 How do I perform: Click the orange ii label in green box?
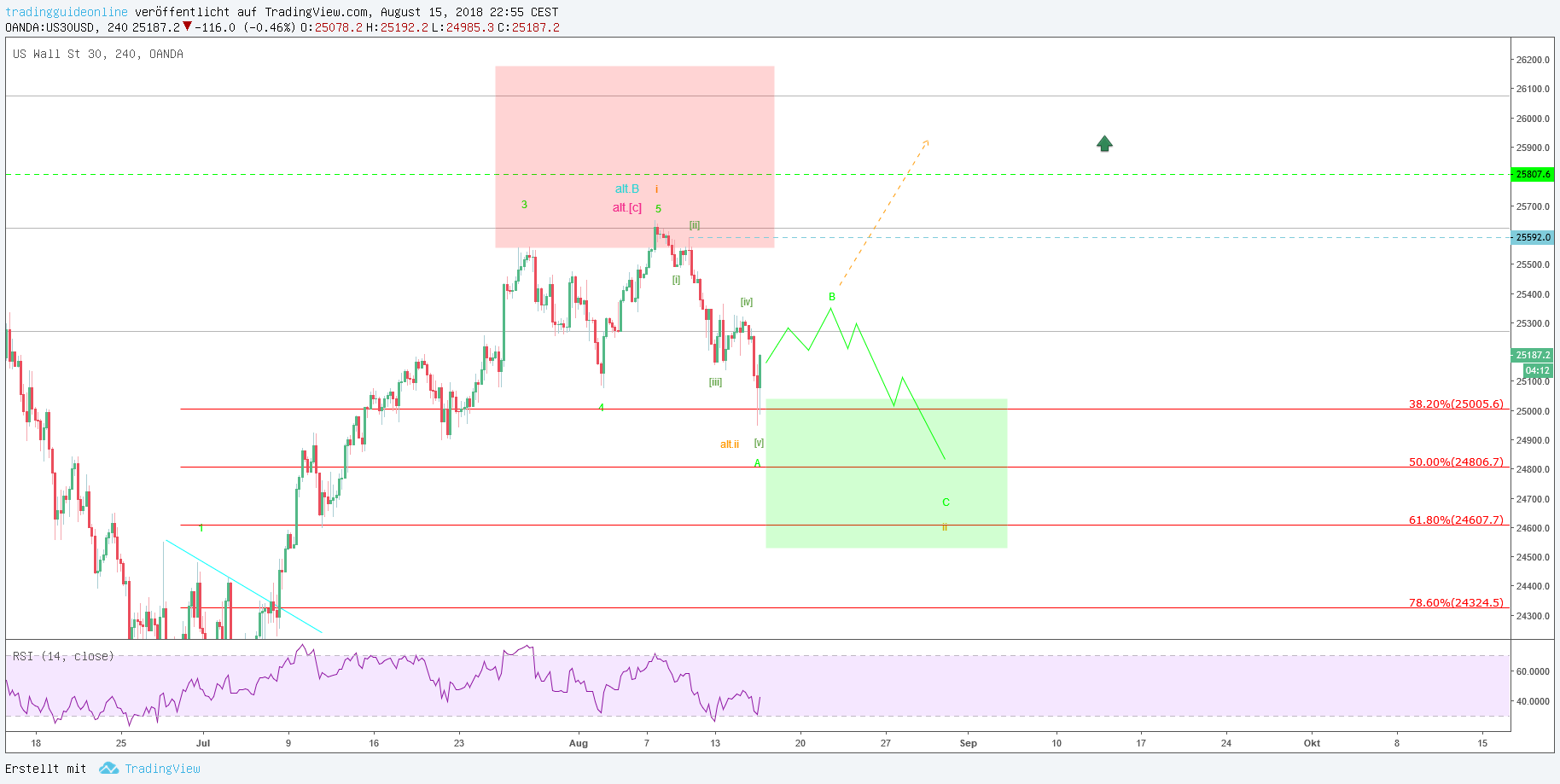point(945,526)
